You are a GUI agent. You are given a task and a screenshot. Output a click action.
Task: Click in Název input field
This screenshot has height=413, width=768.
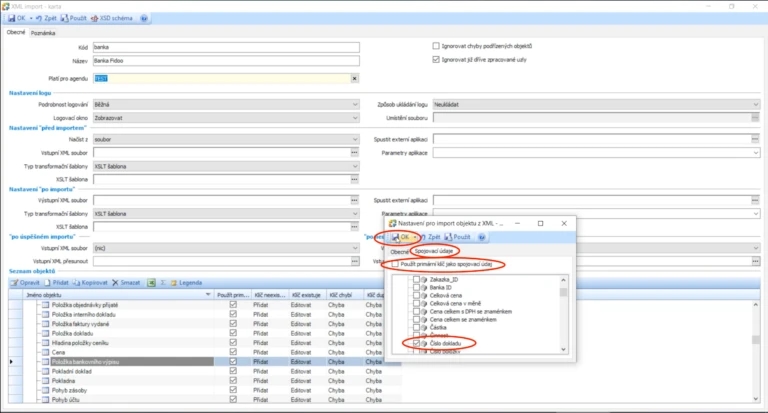[226, 61]
